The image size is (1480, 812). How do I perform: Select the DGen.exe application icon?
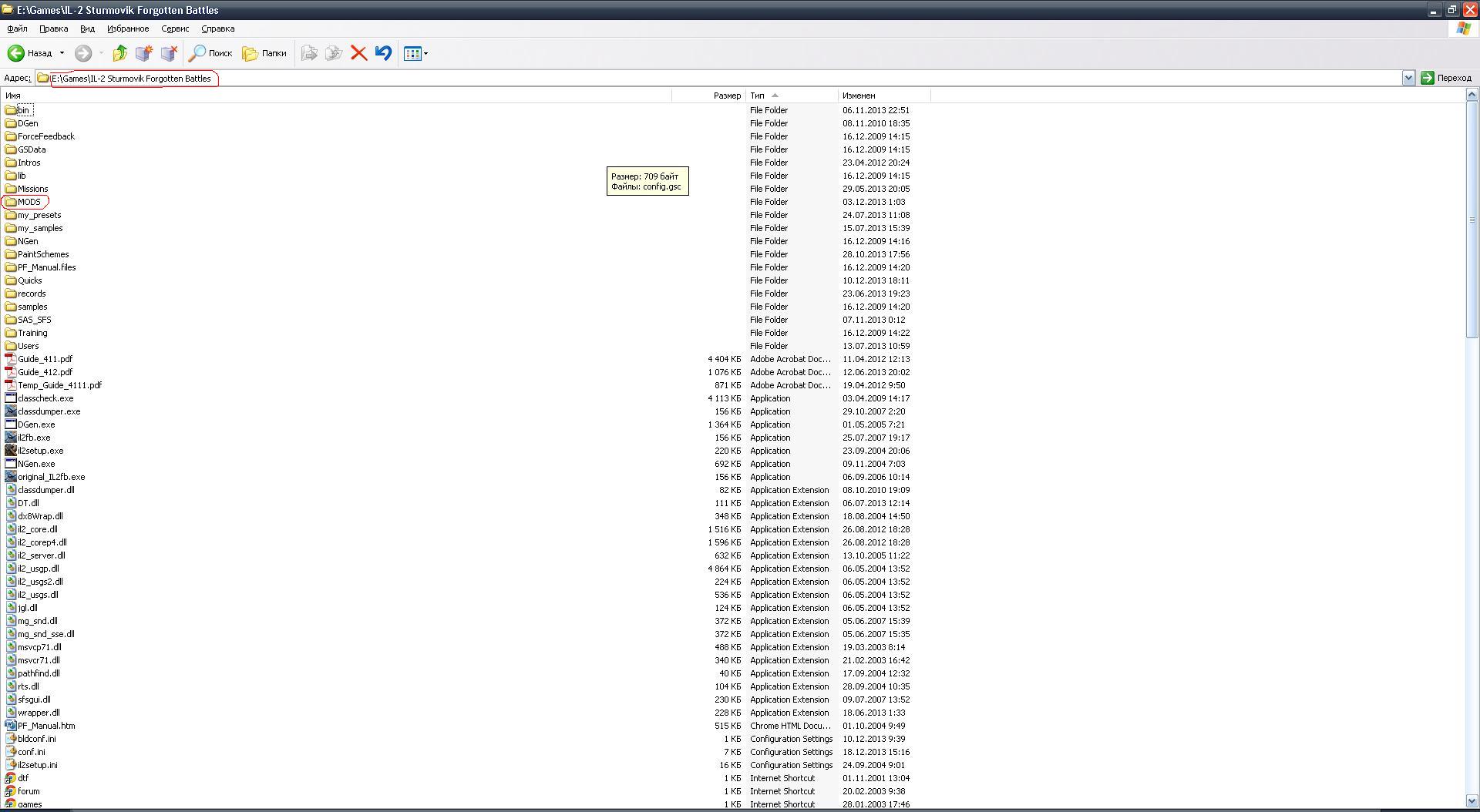[11, 424]
